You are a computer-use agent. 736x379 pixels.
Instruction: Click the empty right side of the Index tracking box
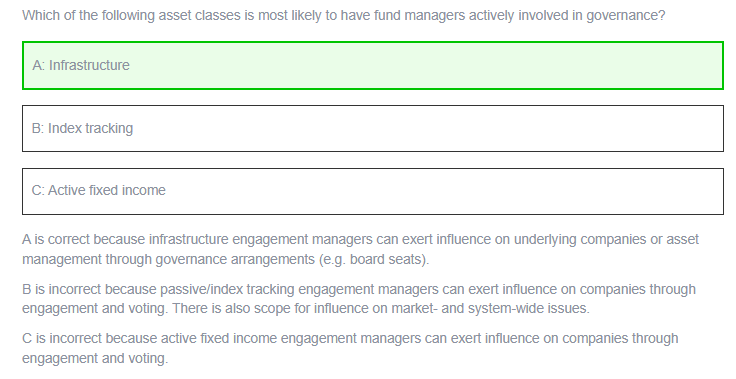(x=516, y=128)
